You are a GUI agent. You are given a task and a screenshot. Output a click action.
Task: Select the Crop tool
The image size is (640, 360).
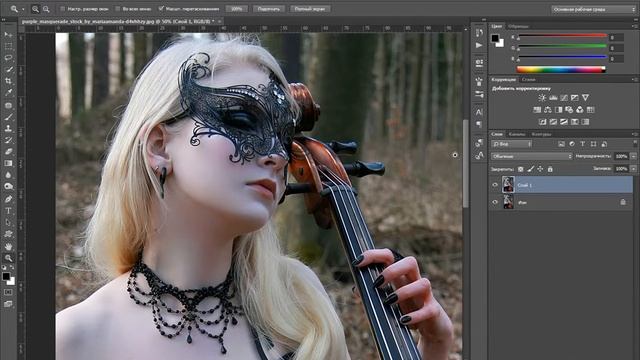click(8, 81)
